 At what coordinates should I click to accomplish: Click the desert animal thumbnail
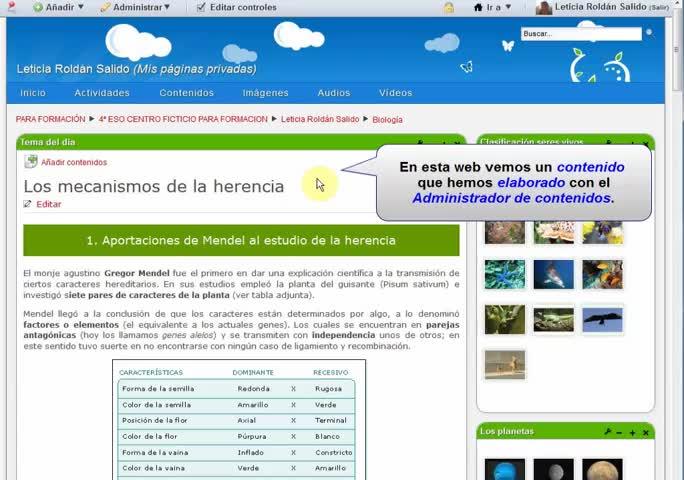point(505,365)
